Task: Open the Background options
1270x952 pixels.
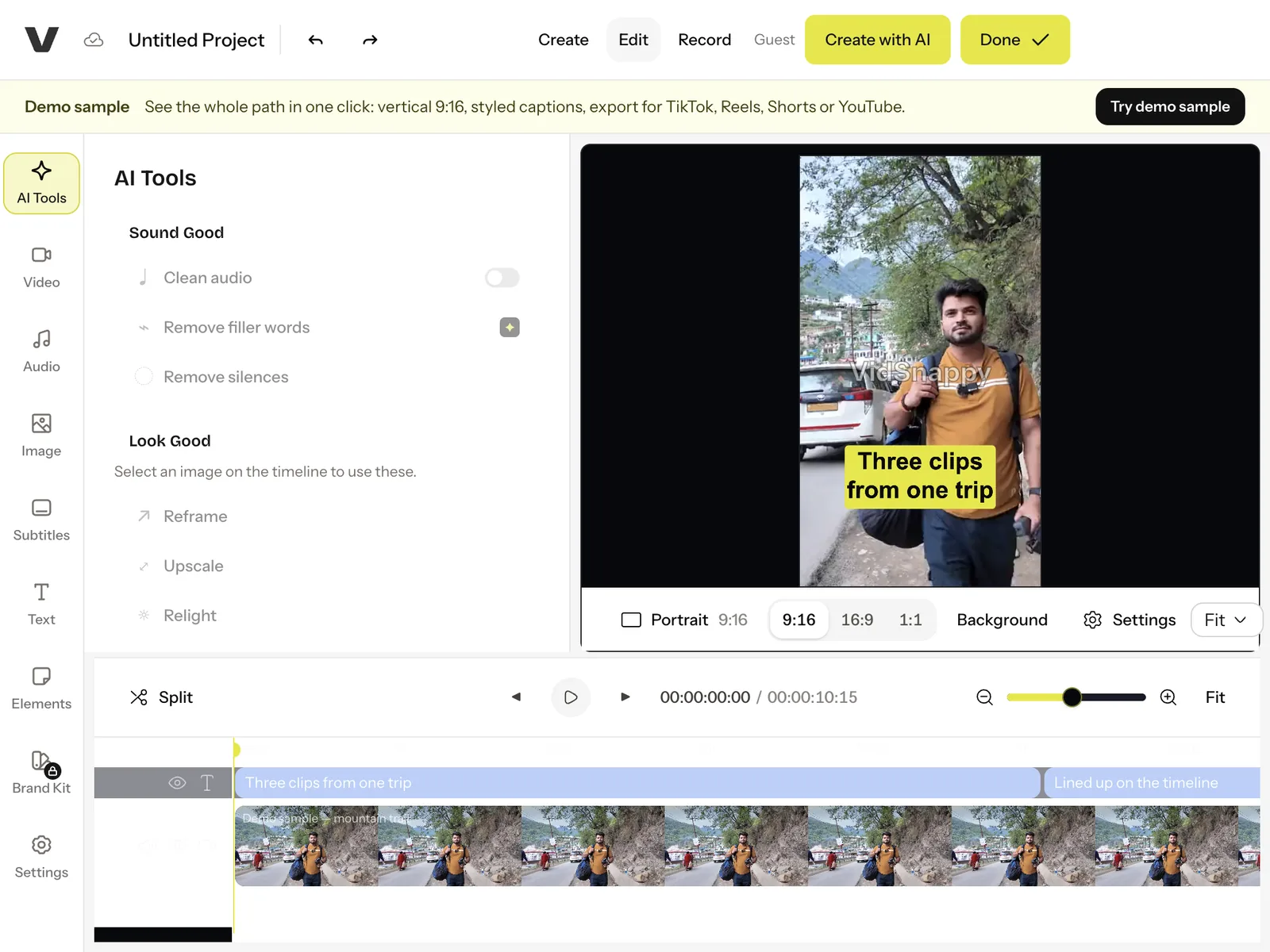Action: (x=1002, y=620)
